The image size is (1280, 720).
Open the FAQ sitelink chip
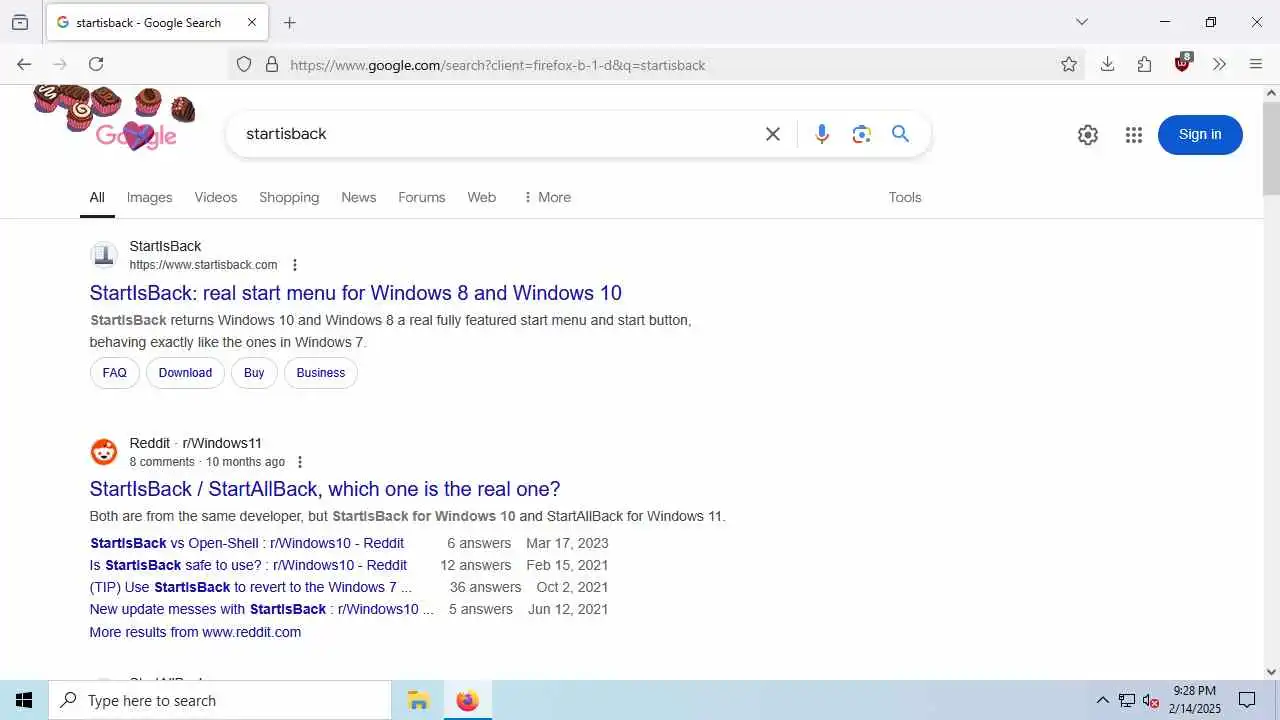tap(115, 373)
